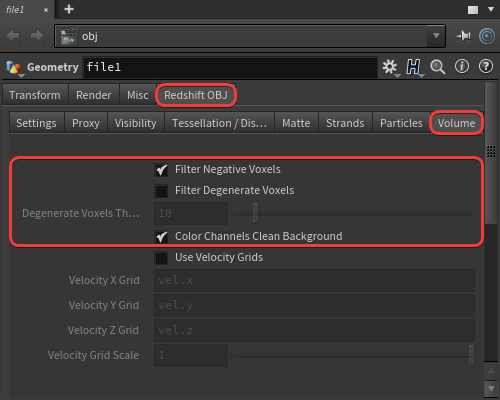The height and width of the screenshot is (400, 500).
Task: Add a new pane tab with plus
Action: point(69,9)
